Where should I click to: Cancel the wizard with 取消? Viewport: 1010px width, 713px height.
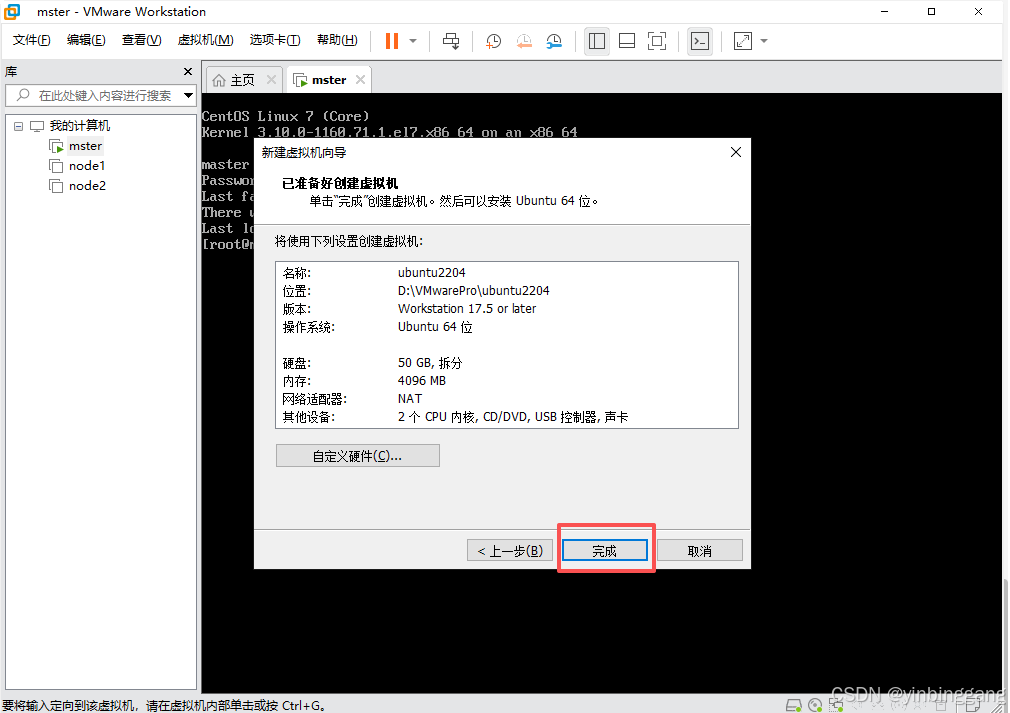[x=700, y=551]
